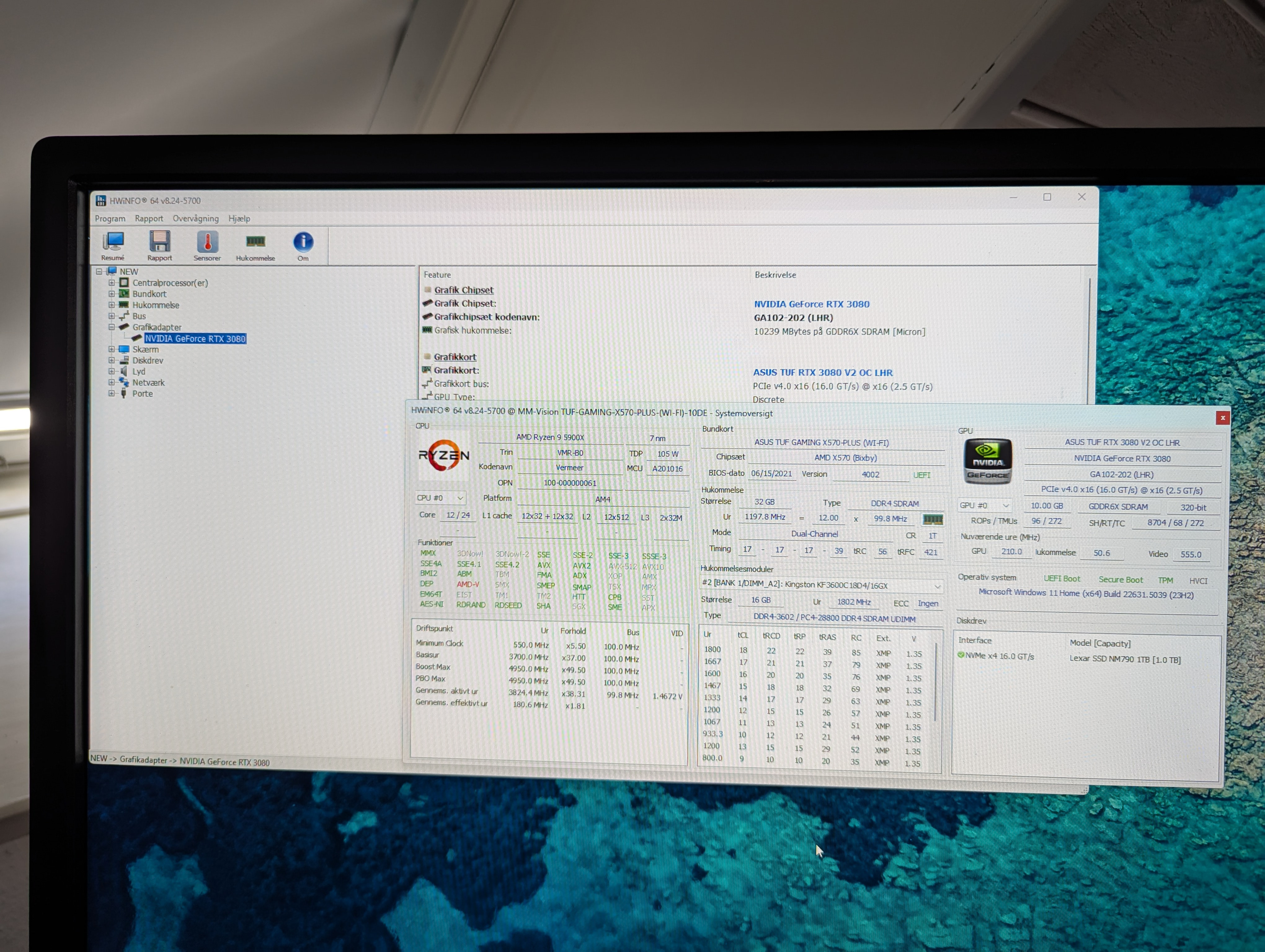Click the Diskdrev tree node icon
The image size is (1265, 952).
[124, 360]
